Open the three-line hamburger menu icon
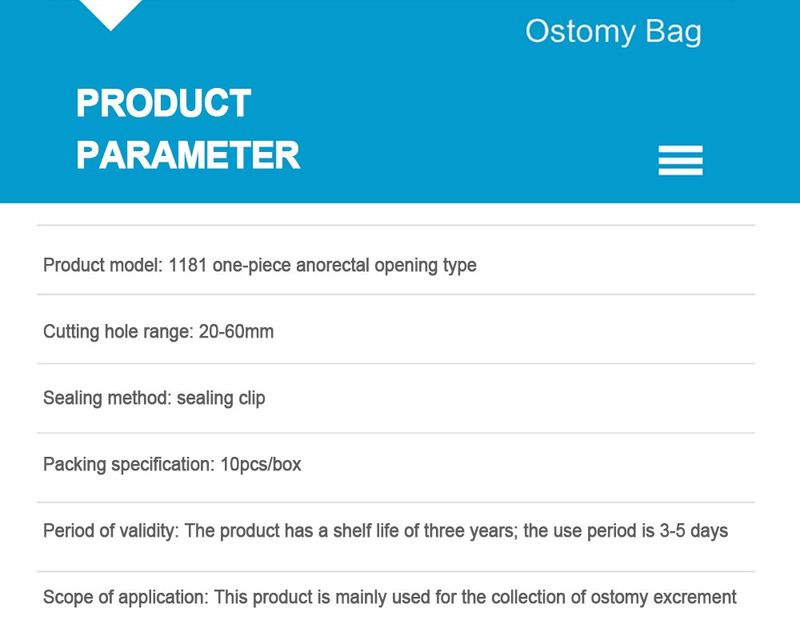 (x=680, y=160)
